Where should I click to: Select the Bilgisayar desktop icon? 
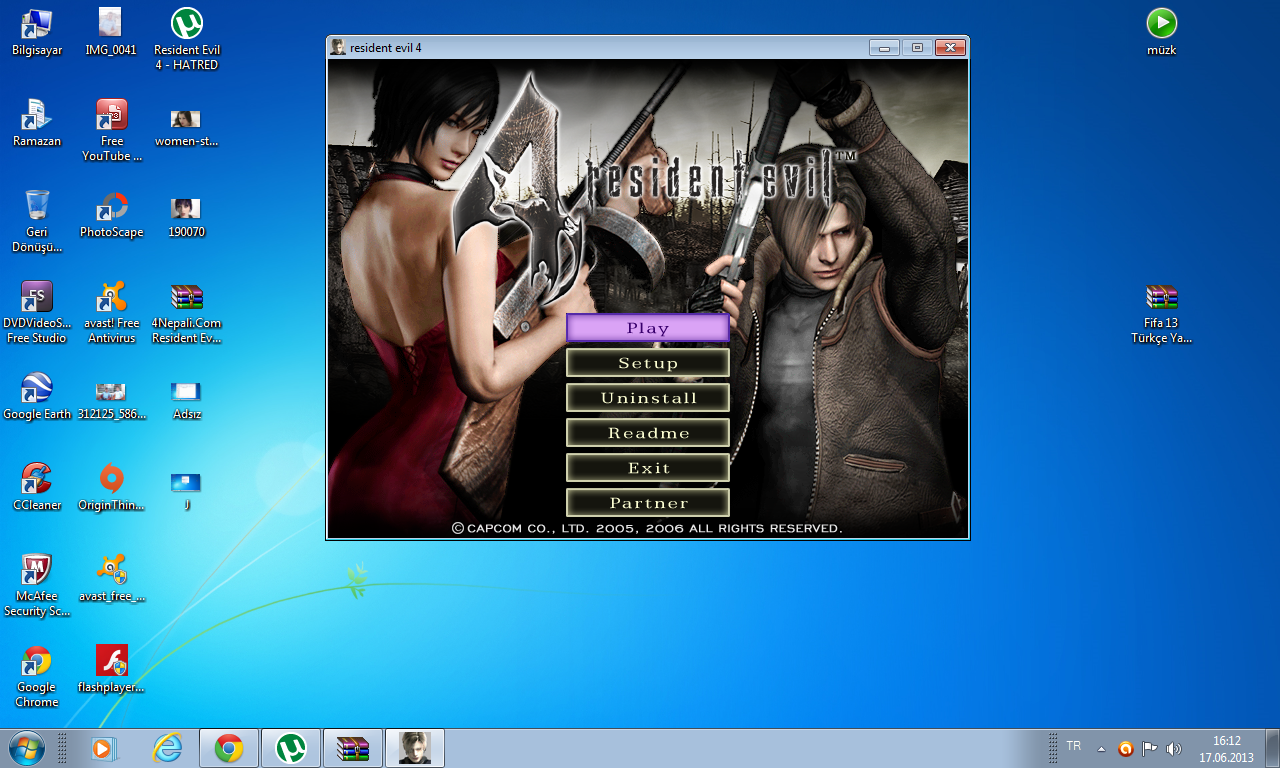pos(37,31)
